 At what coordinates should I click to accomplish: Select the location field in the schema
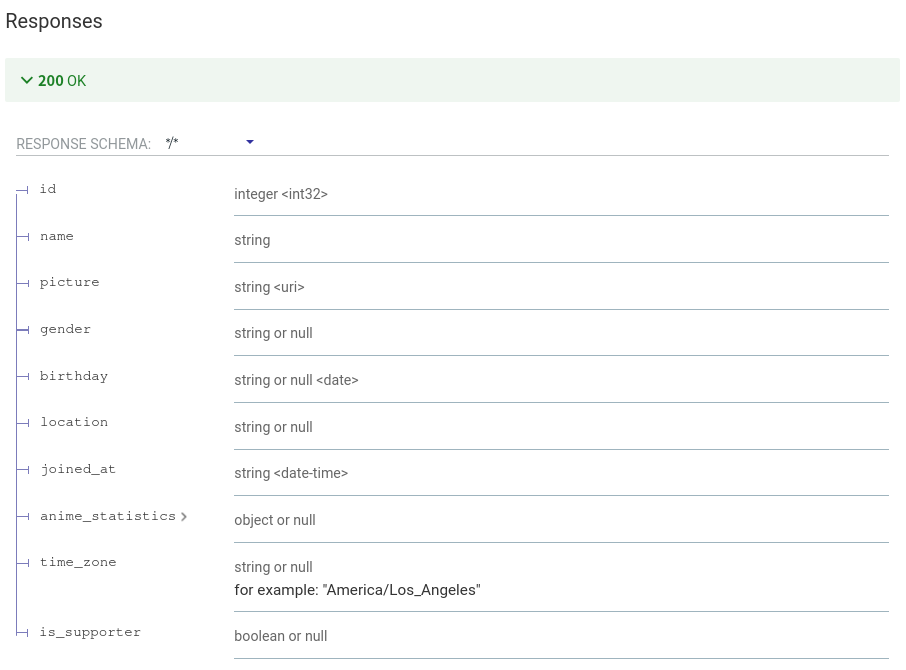point(74,422)
